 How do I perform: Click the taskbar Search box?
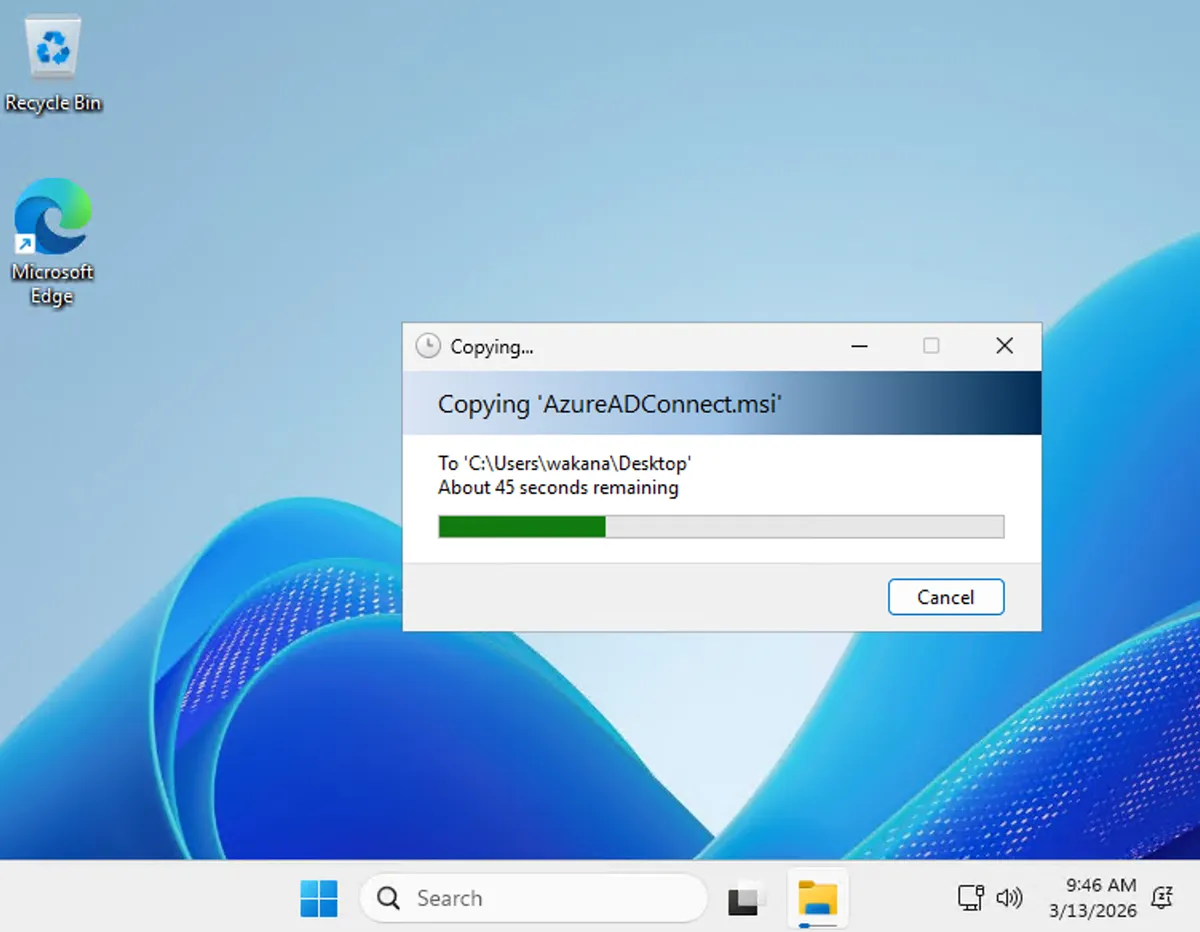click(533, 898)
